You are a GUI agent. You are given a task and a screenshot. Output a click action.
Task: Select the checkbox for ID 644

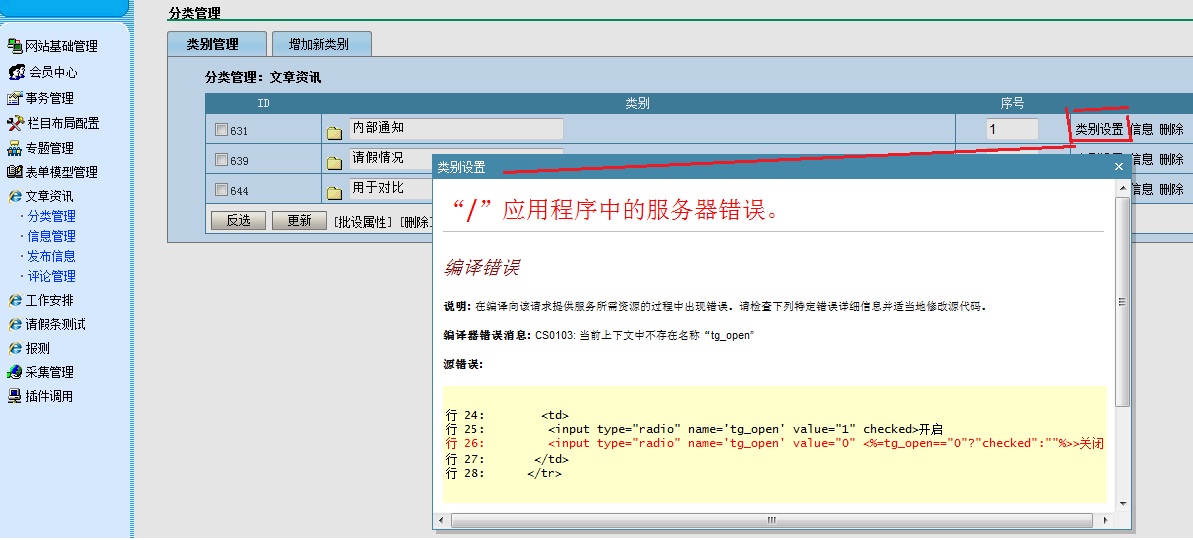pos(221,190)
